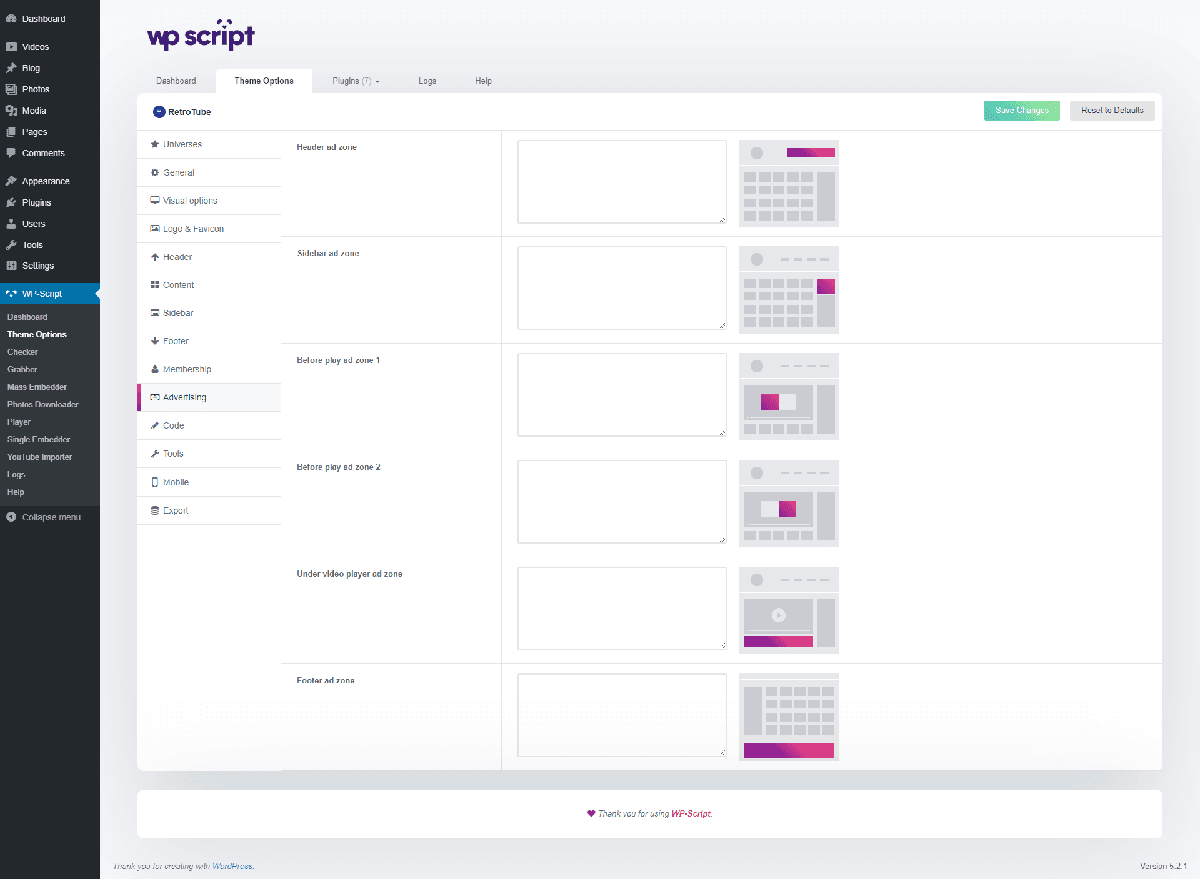Click the Code section icon
The width and height of the screenshot is (1200, 879).
[x=155, y=425]
